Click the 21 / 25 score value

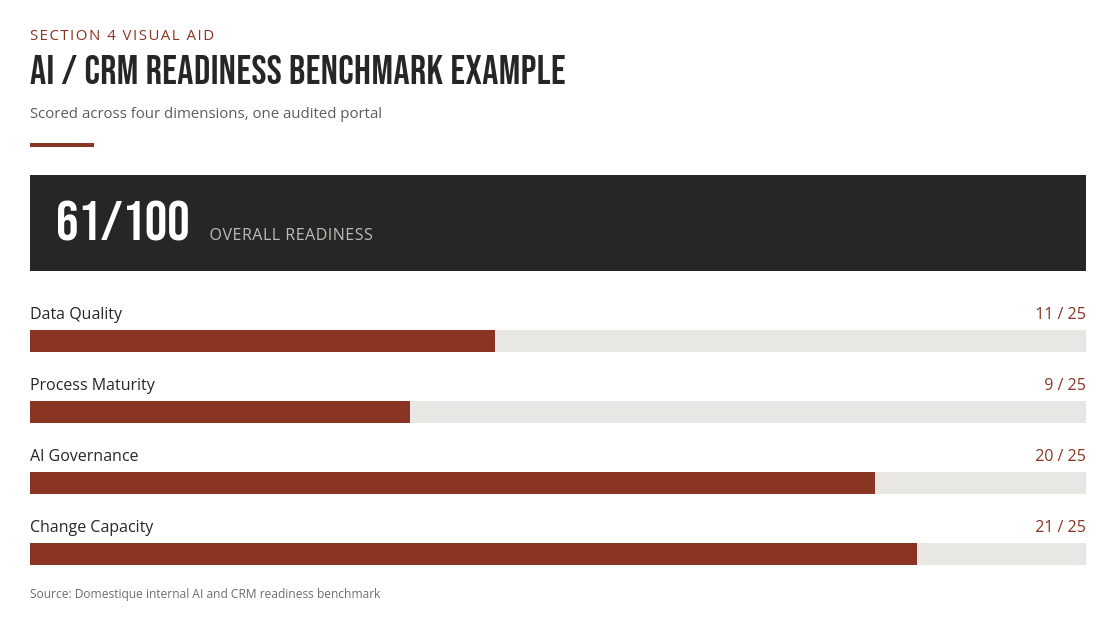[x=1060, y=526]
